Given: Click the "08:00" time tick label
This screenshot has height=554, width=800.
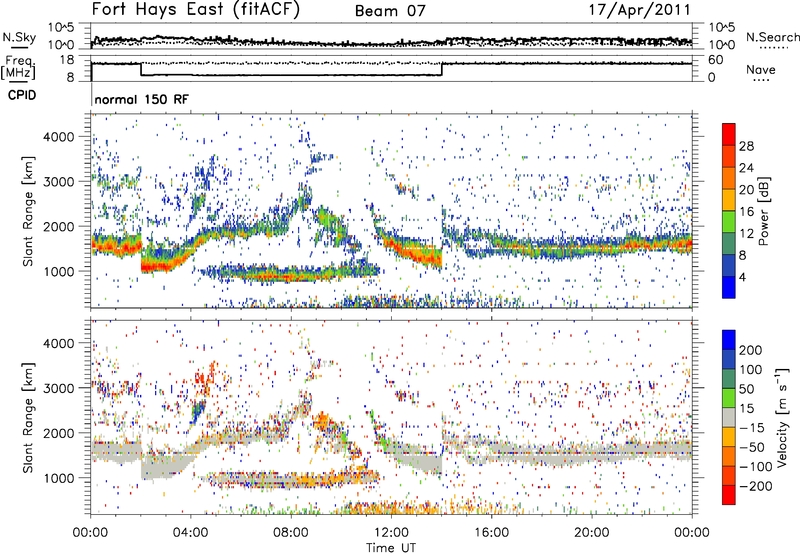Looking at the screenshot, I should click(x=291, y=533).
